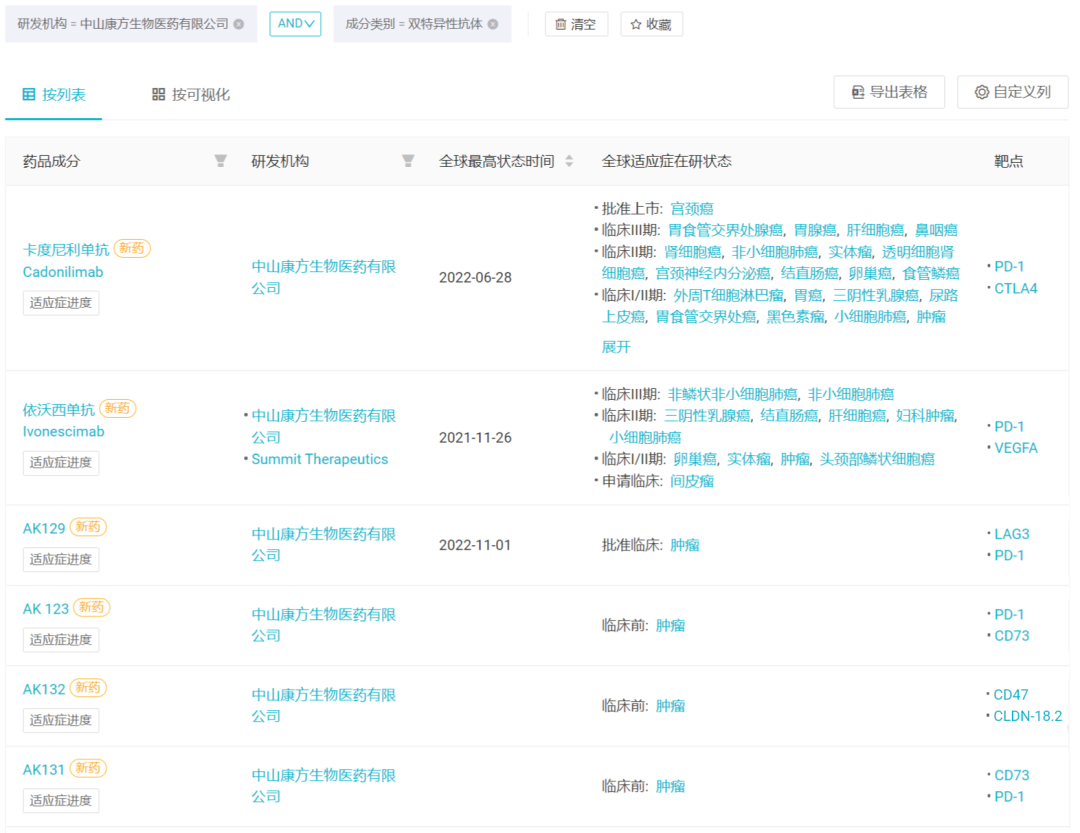This screenshot has height=833, width=1080.
Task: Click the date 2021-11-26 cell
Action: (x=475, y=438)
